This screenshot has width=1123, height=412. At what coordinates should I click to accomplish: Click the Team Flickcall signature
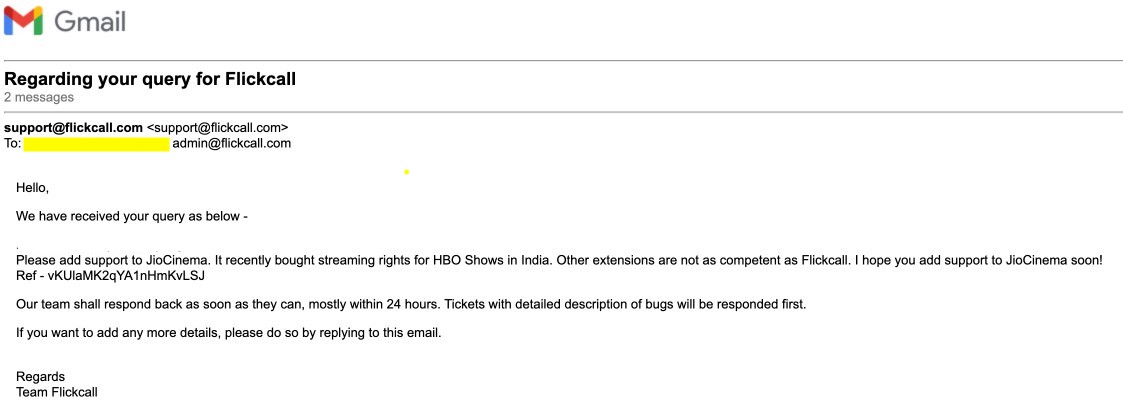tap(57, 392)
